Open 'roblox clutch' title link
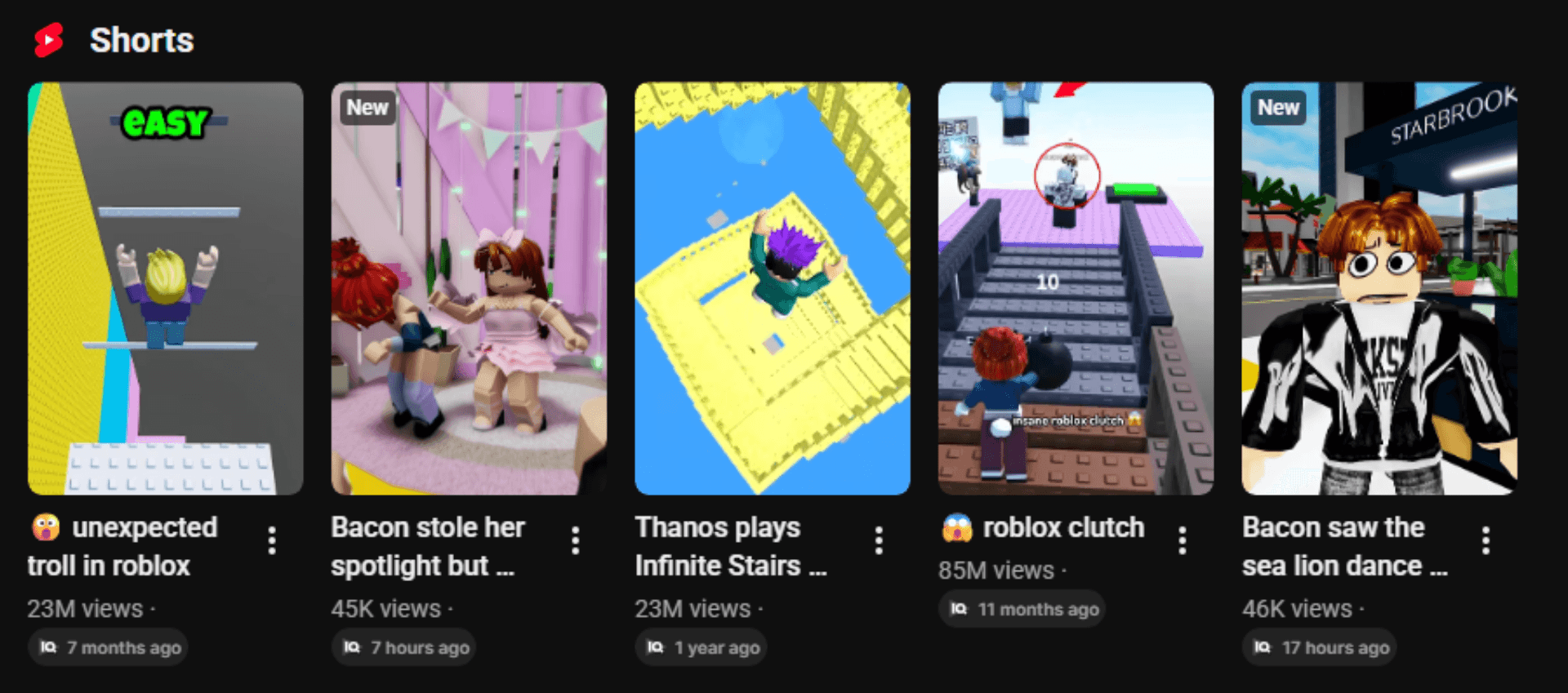Screen dimensions: 1568x693 (1042, 527)
